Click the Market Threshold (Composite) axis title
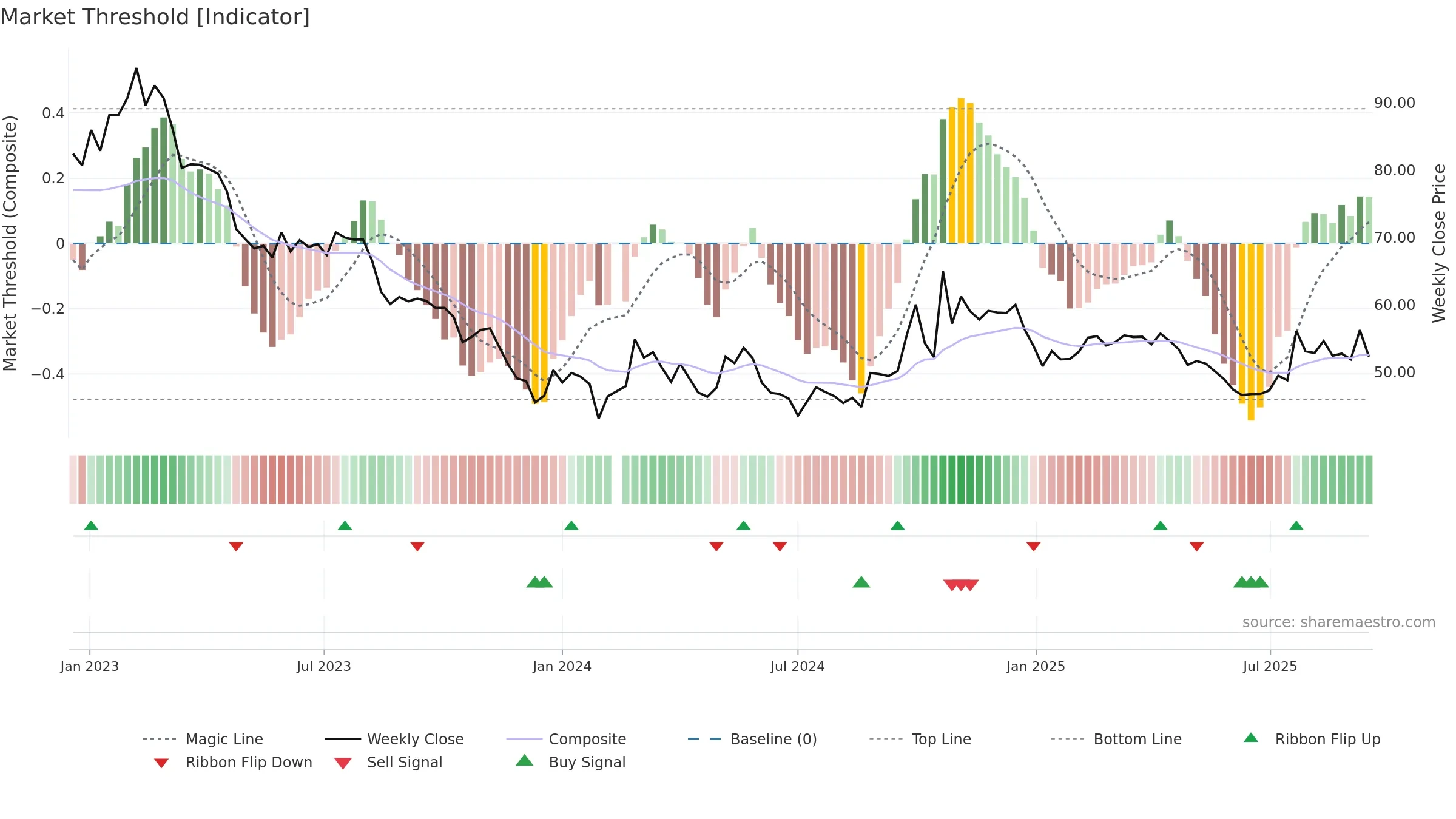The image size is (1456, 819). pyautogui.click(x=10, y=243)
